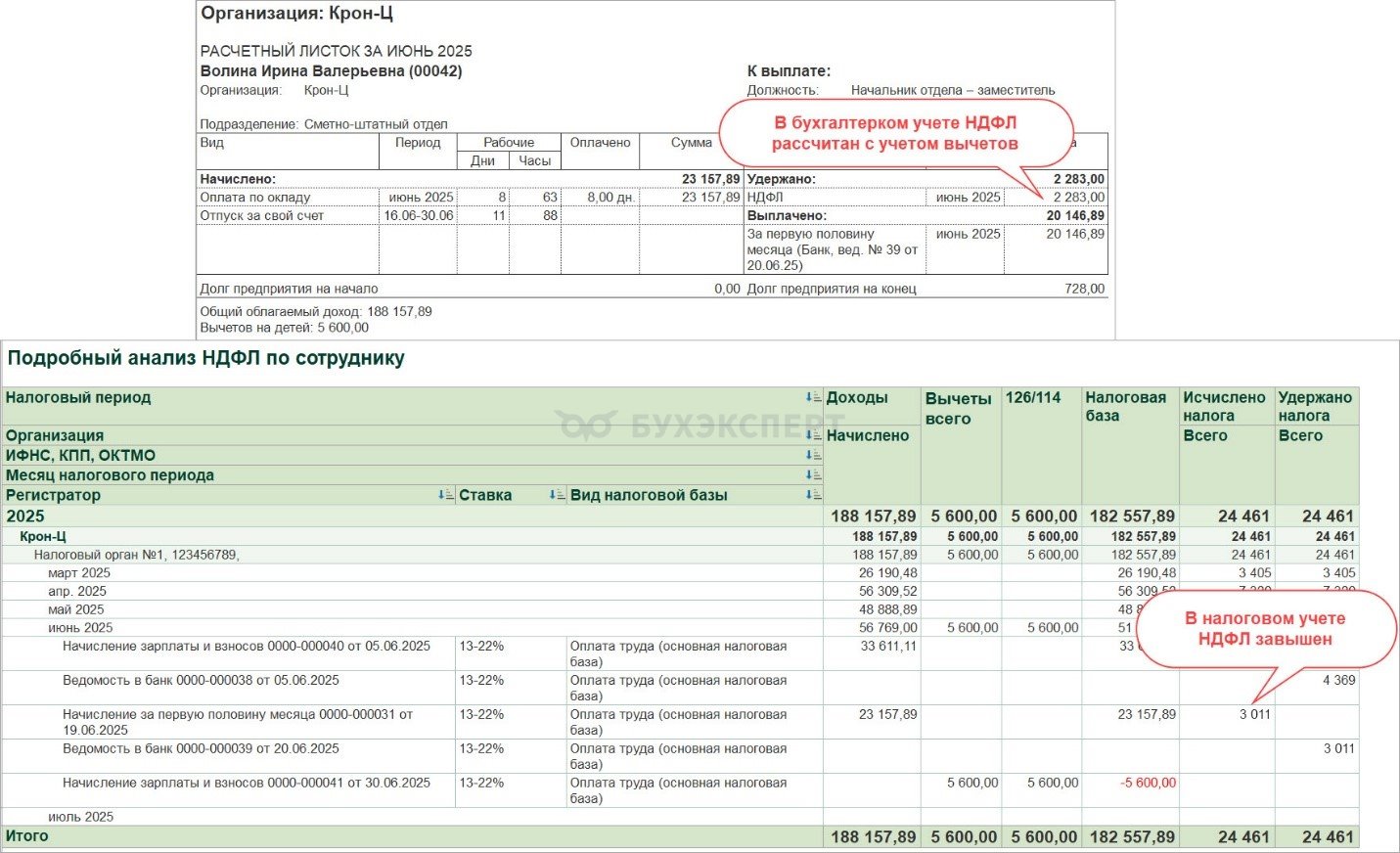Click the 56 309,52 income cell for апр. 2025
The image size is (1400, 853).
(x=888, y=591)
